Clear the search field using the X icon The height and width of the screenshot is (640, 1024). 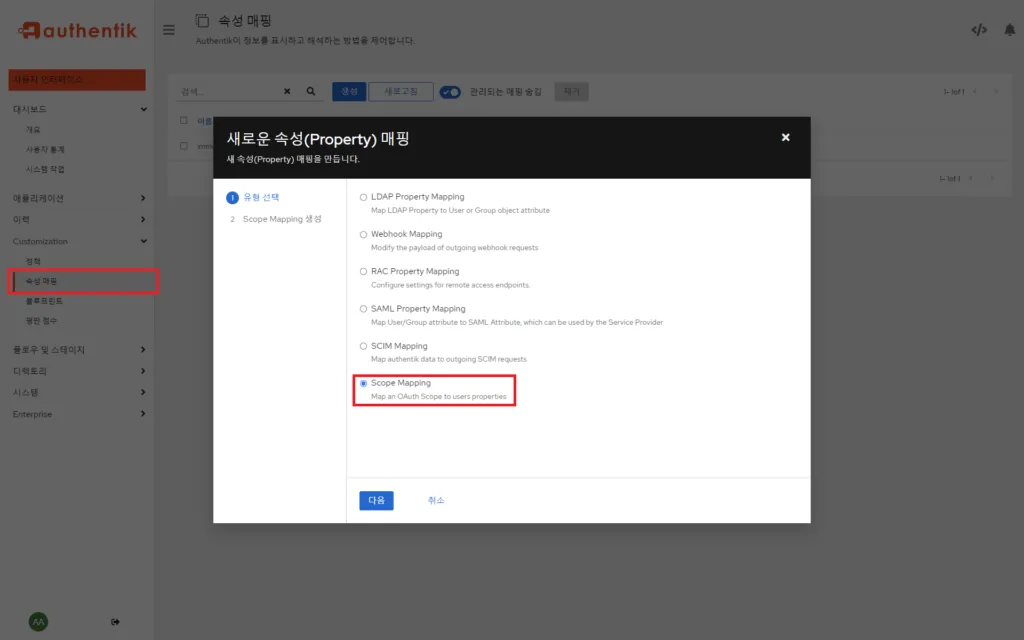point(287,91)
